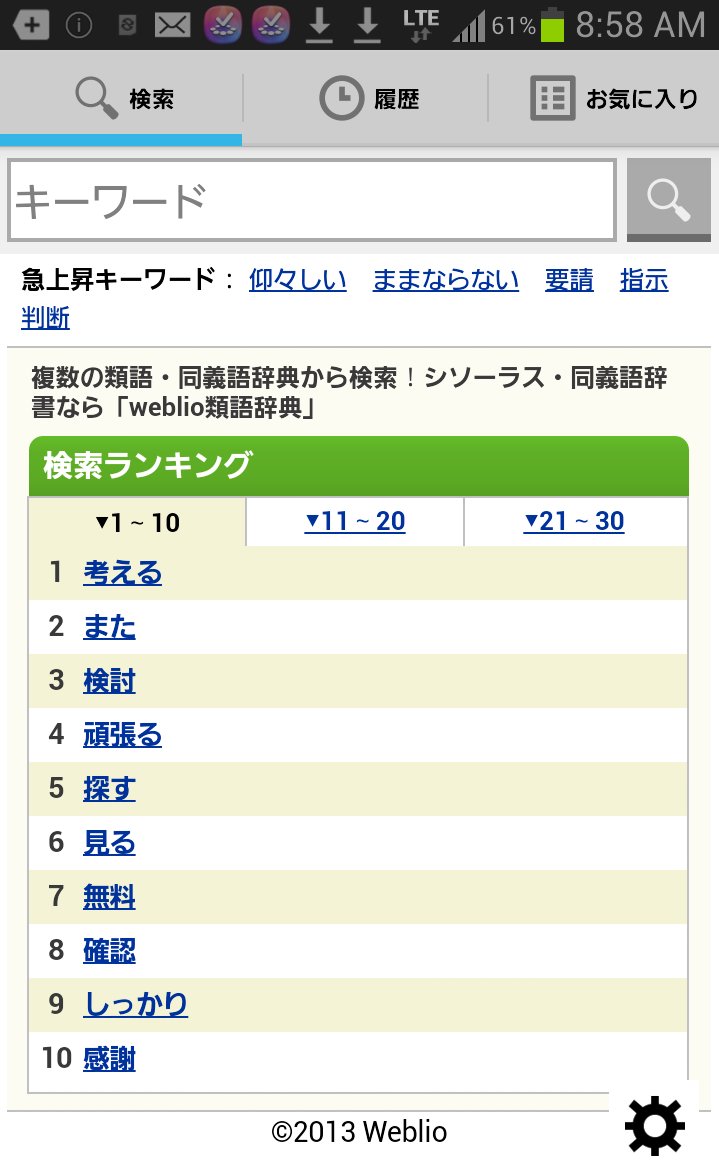Open trending keyword ままならない
This screenshot has width=719, height=1174.
click(446, 280)
